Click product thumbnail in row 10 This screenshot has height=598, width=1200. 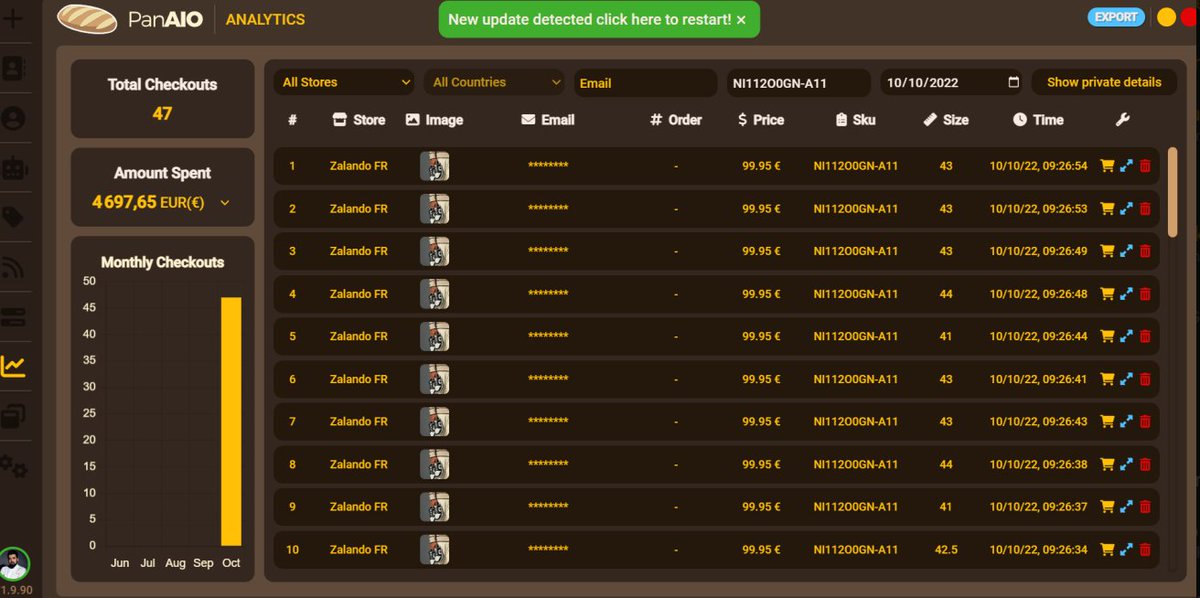434,549
